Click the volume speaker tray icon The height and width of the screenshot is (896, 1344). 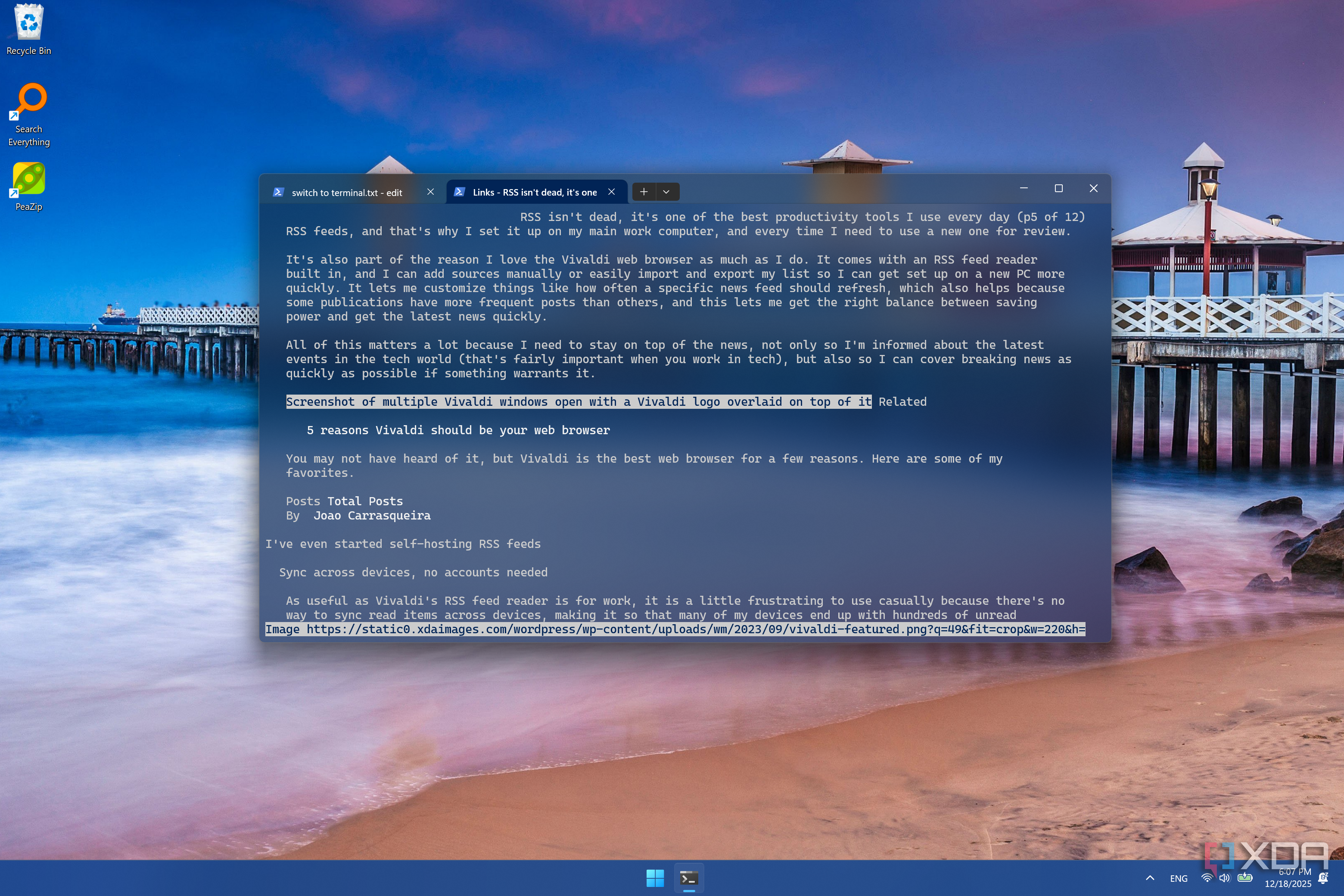1224,878
